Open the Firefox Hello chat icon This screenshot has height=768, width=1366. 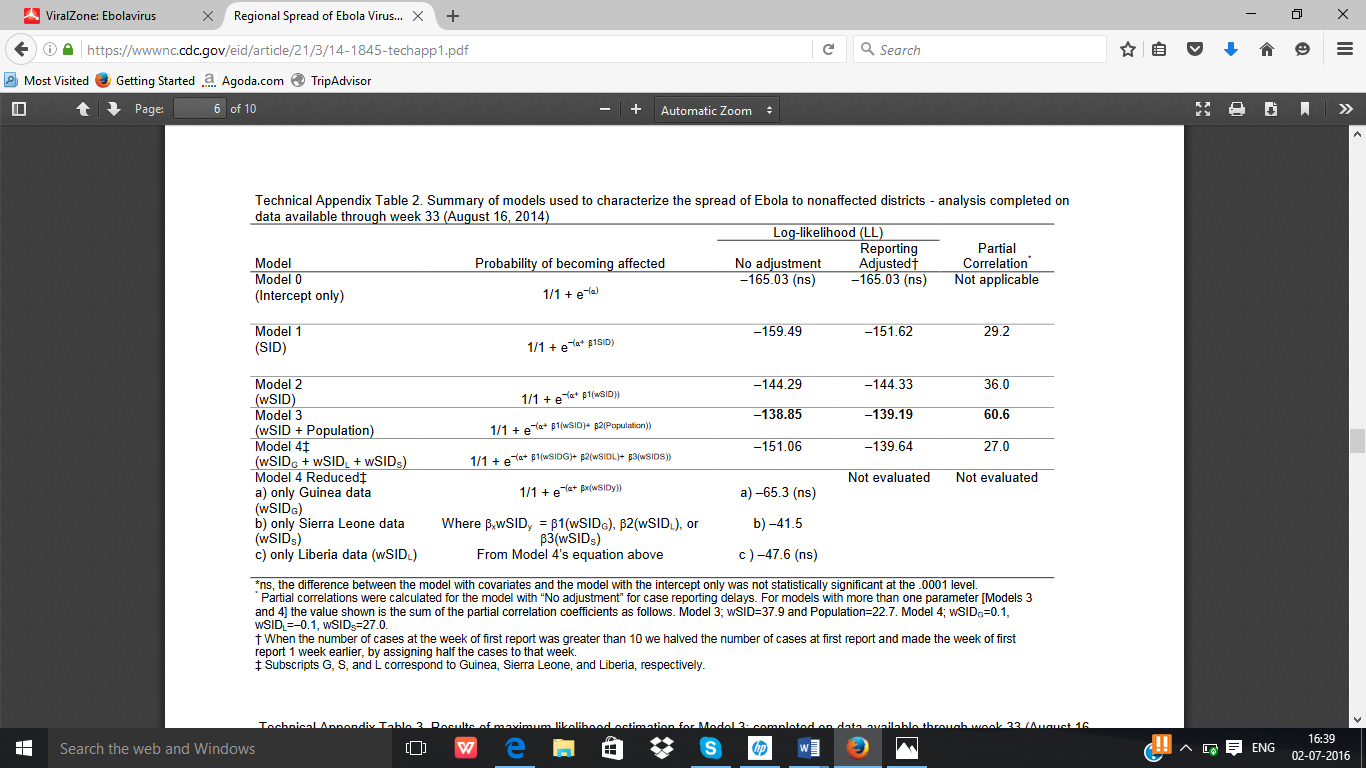[1302, 49]
